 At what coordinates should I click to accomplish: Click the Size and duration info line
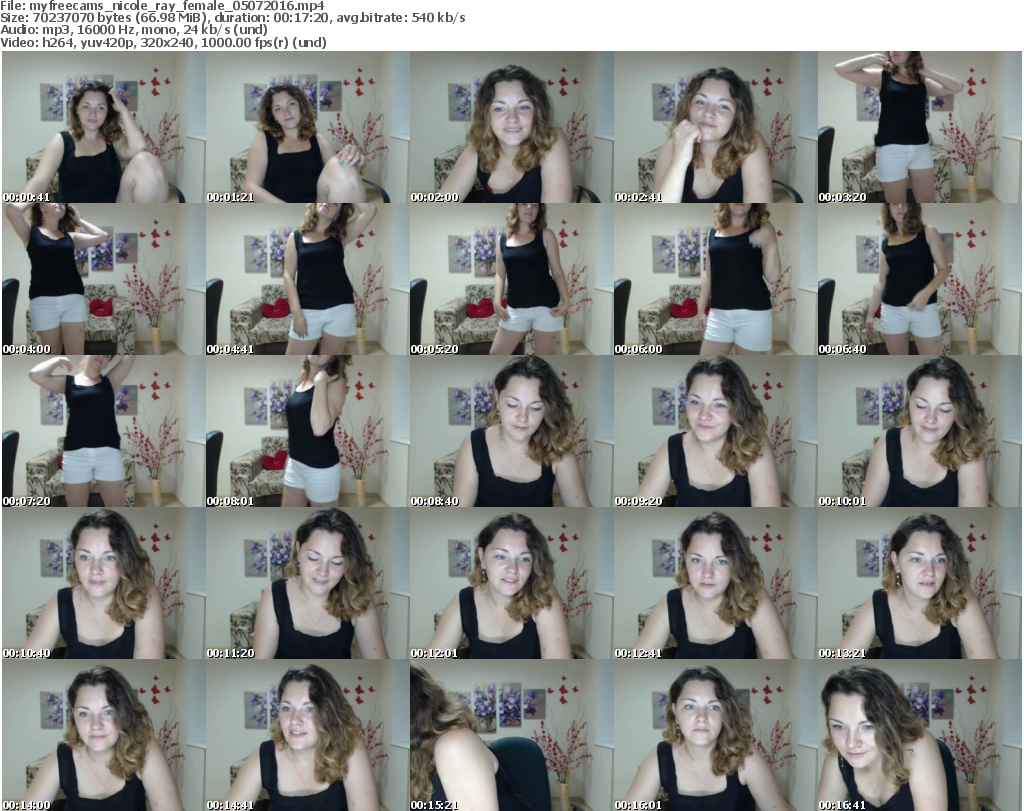(x=232, y=18)
